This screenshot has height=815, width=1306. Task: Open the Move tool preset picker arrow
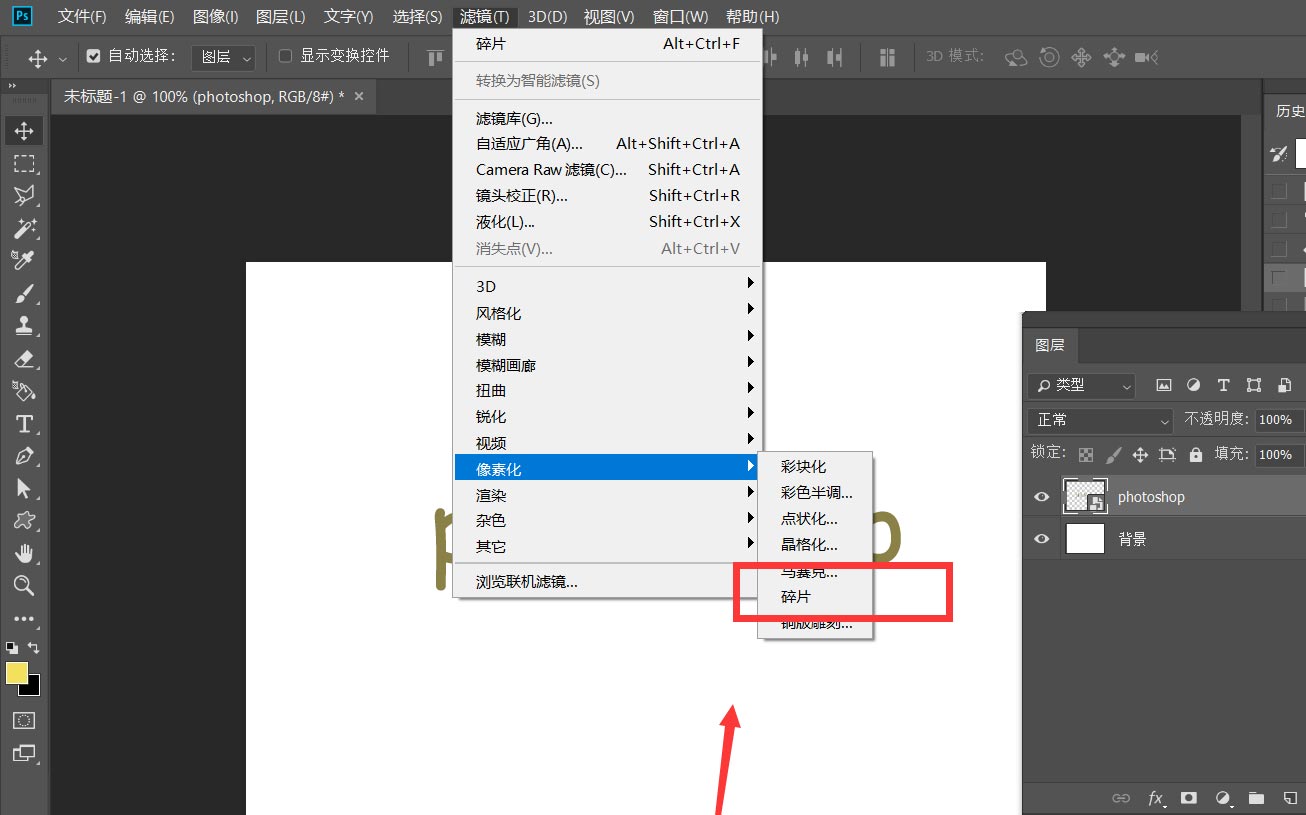pyautogui.click(x=63, y=58)
